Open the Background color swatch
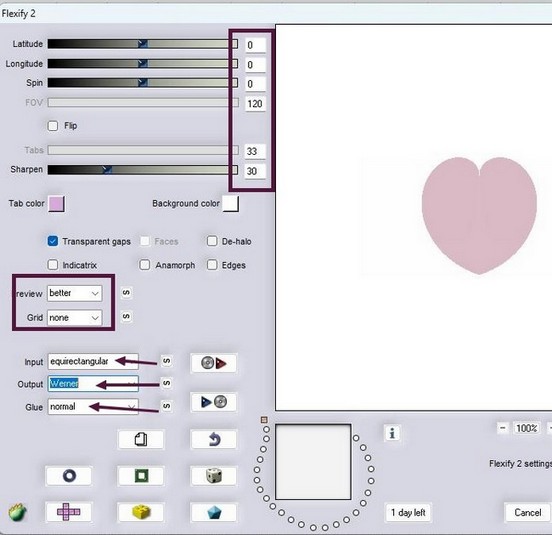 231,204
